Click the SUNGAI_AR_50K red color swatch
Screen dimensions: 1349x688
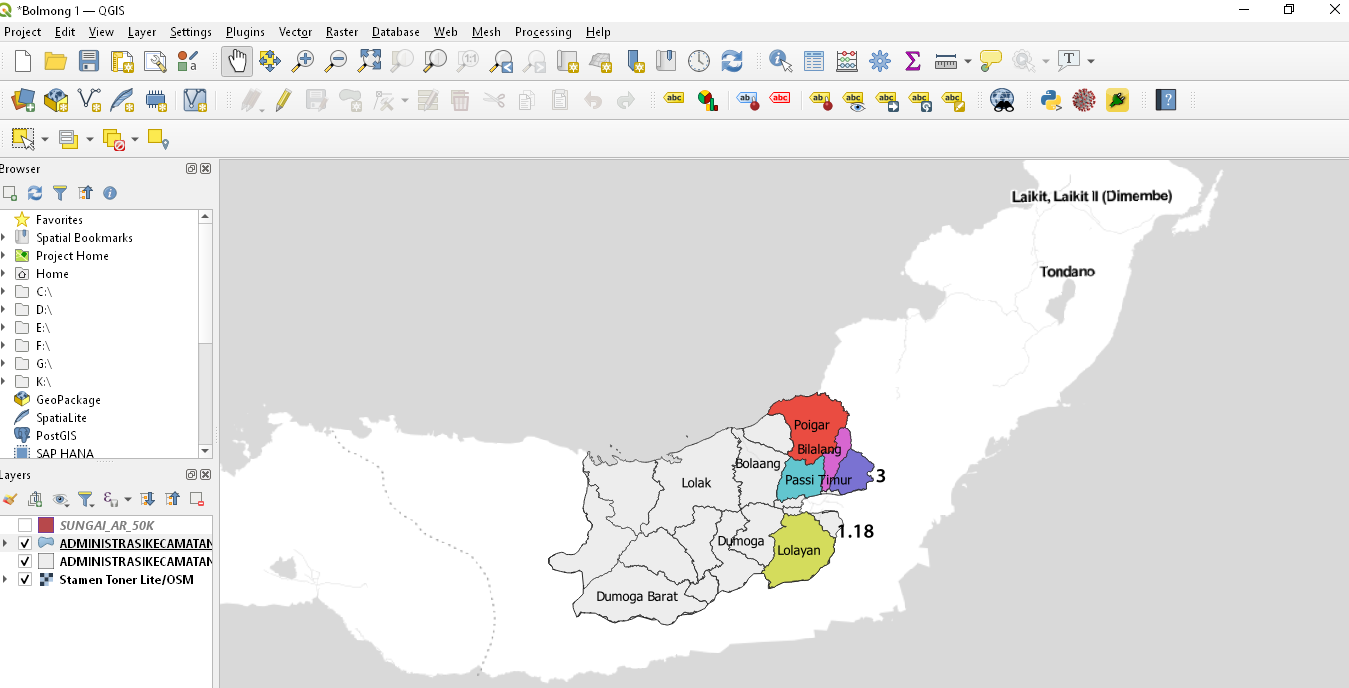click(46, 525)
